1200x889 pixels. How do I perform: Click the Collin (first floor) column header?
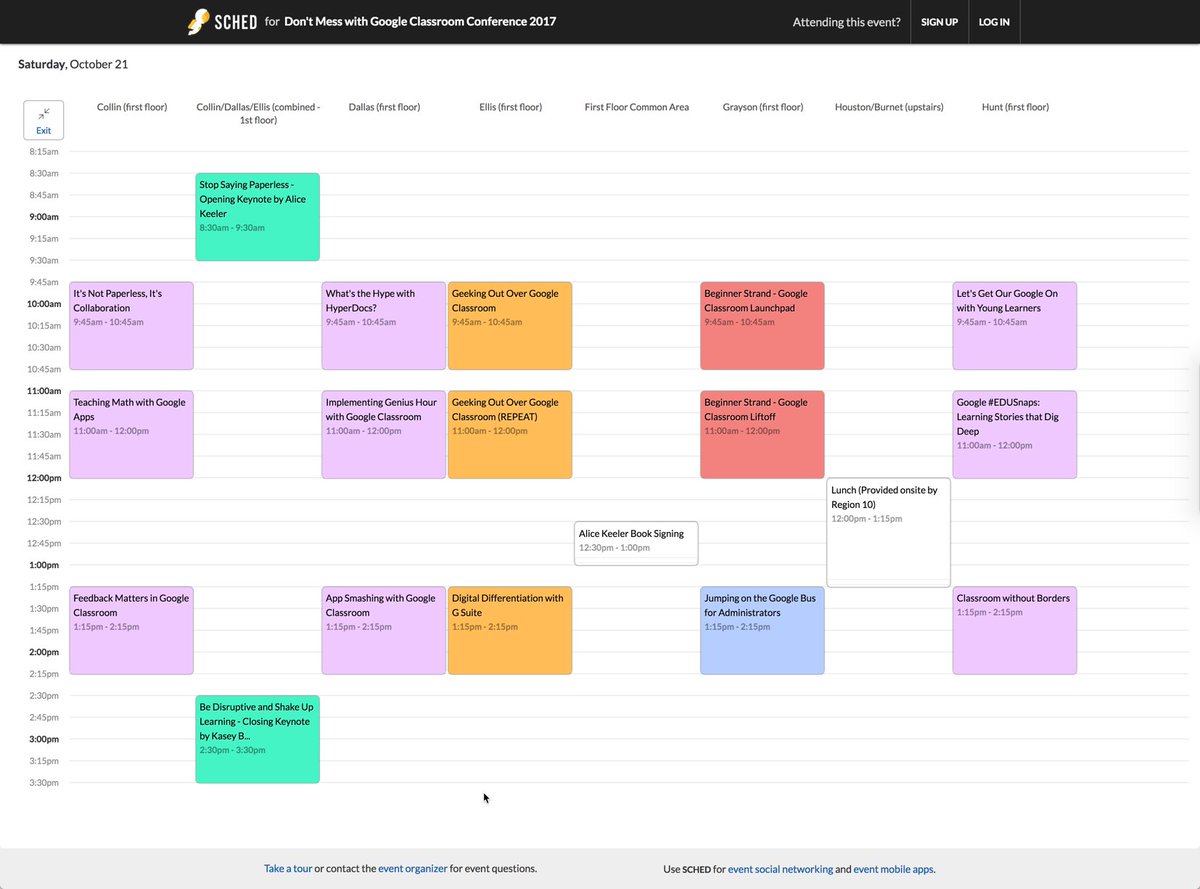[x=132, y=107]
